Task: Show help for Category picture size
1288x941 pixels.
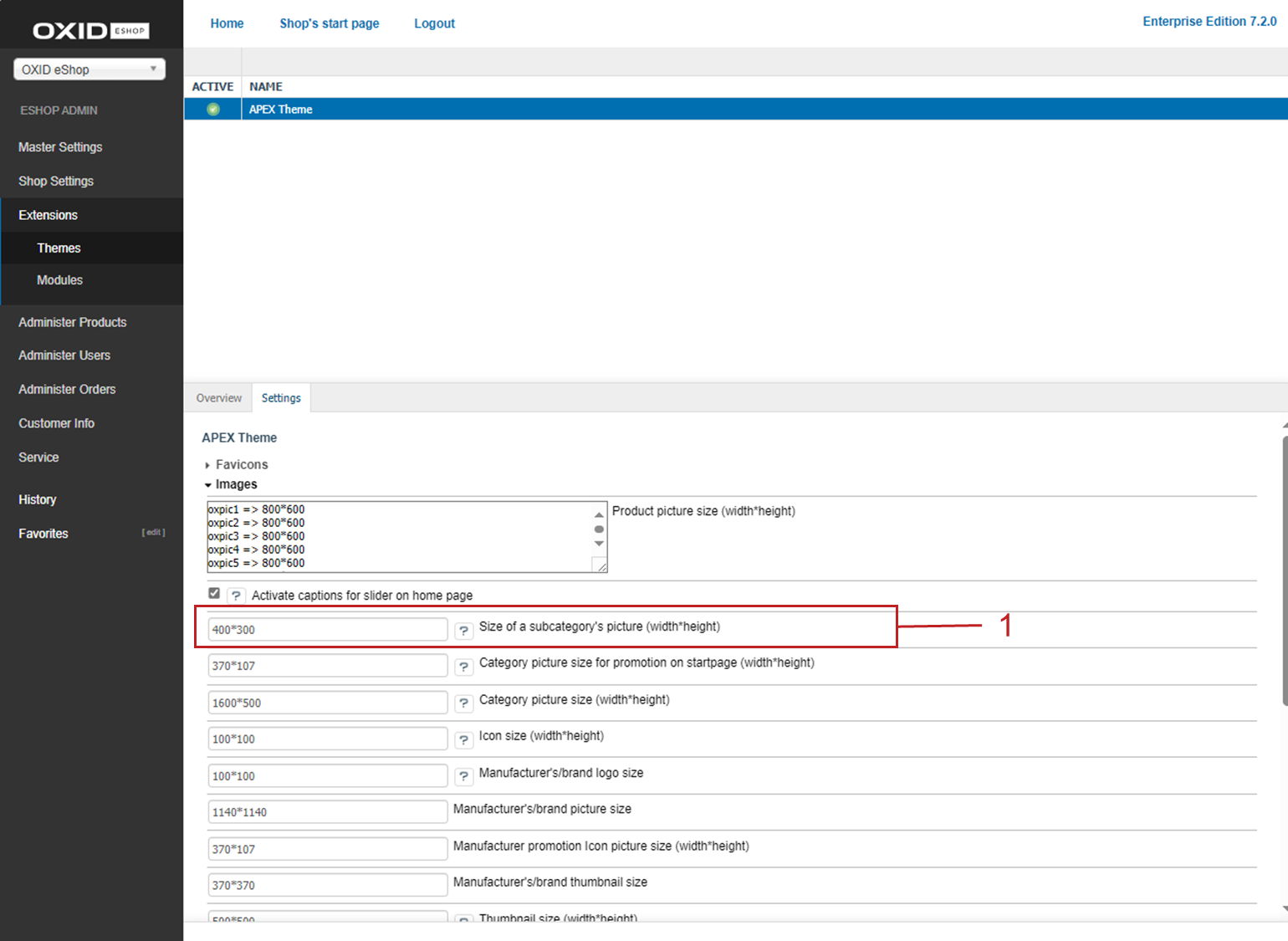Action: [x=463, y=703]
